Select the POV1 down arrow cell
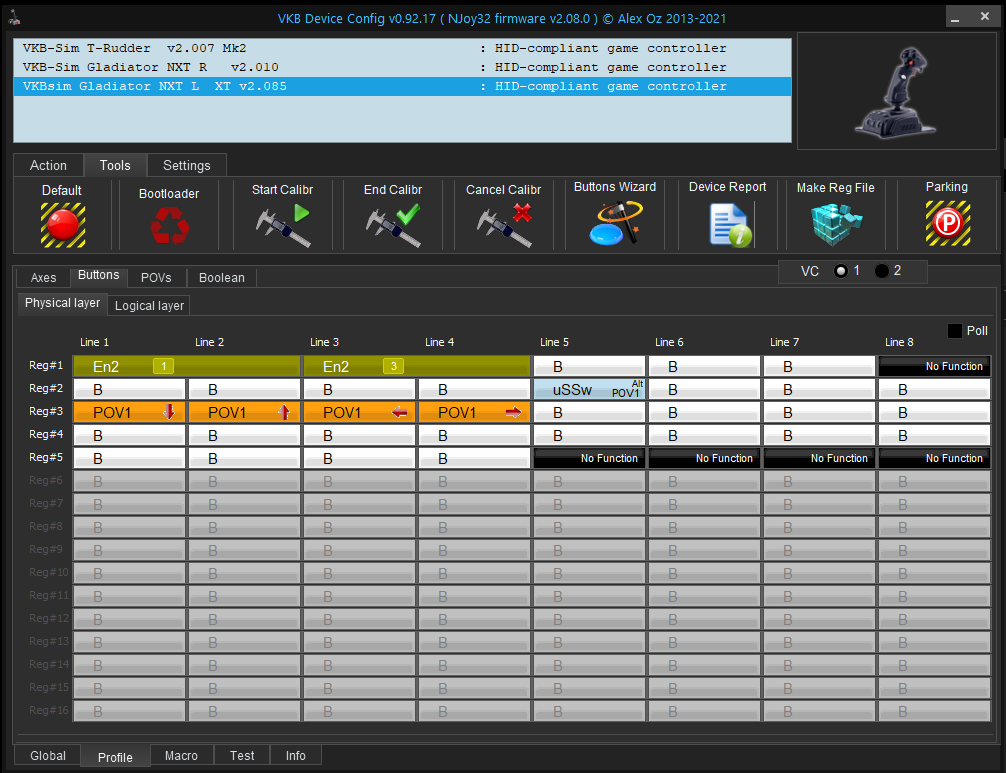This screenshot has width=1006, height=773. 130,412
